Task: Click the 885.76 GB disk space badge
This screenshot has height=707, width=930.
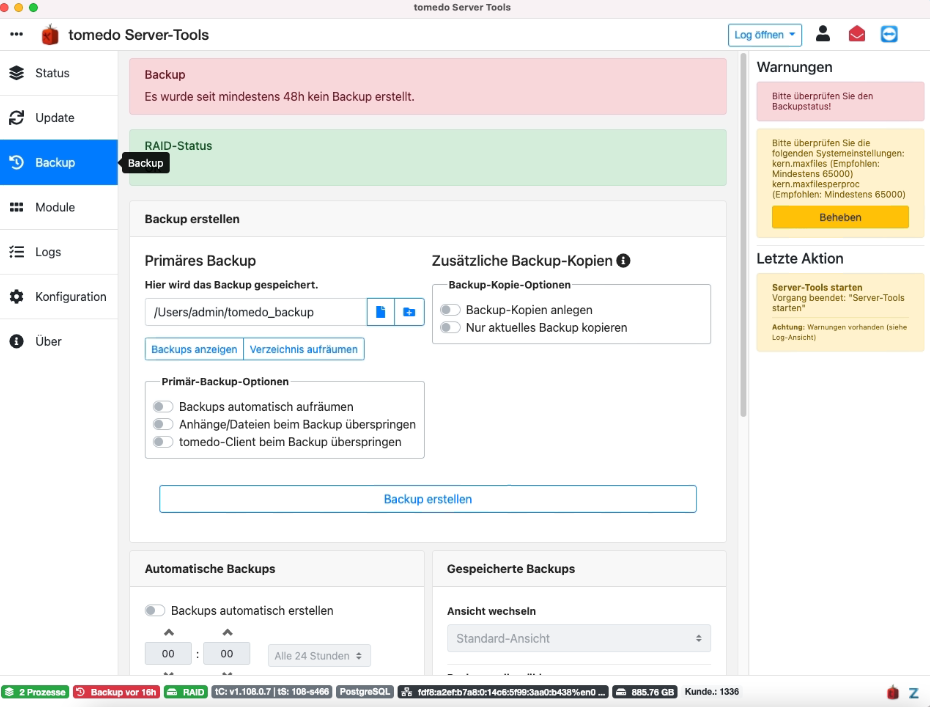Action: coord(645,692)
